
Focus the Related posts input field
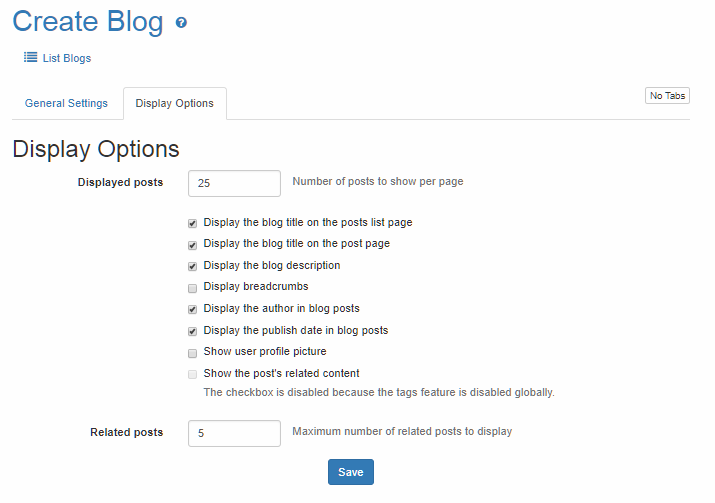234,433
